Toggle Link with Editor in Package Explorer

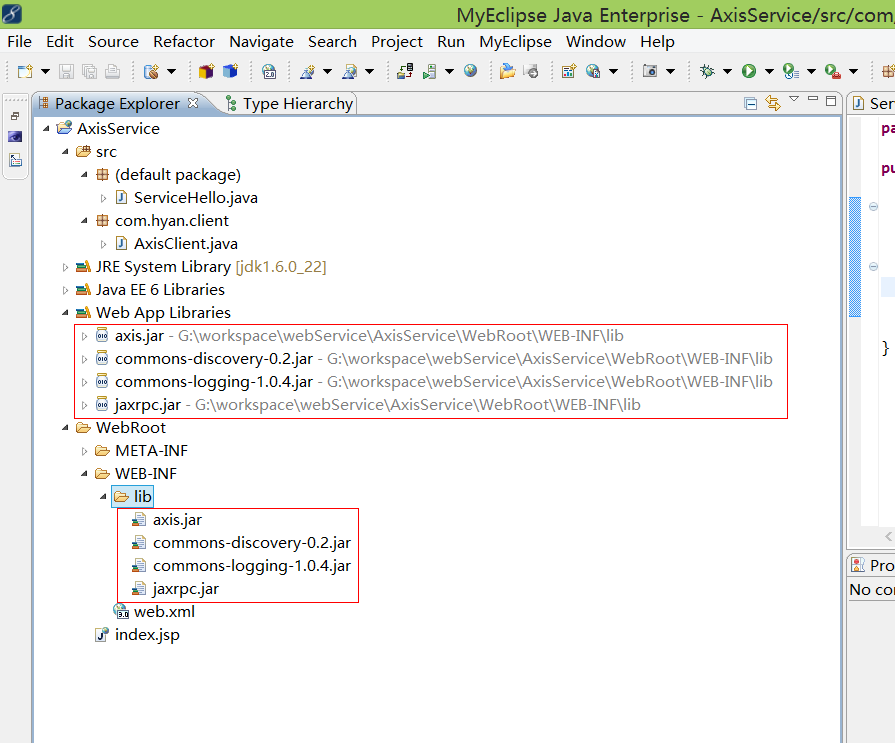click(773, 103)
